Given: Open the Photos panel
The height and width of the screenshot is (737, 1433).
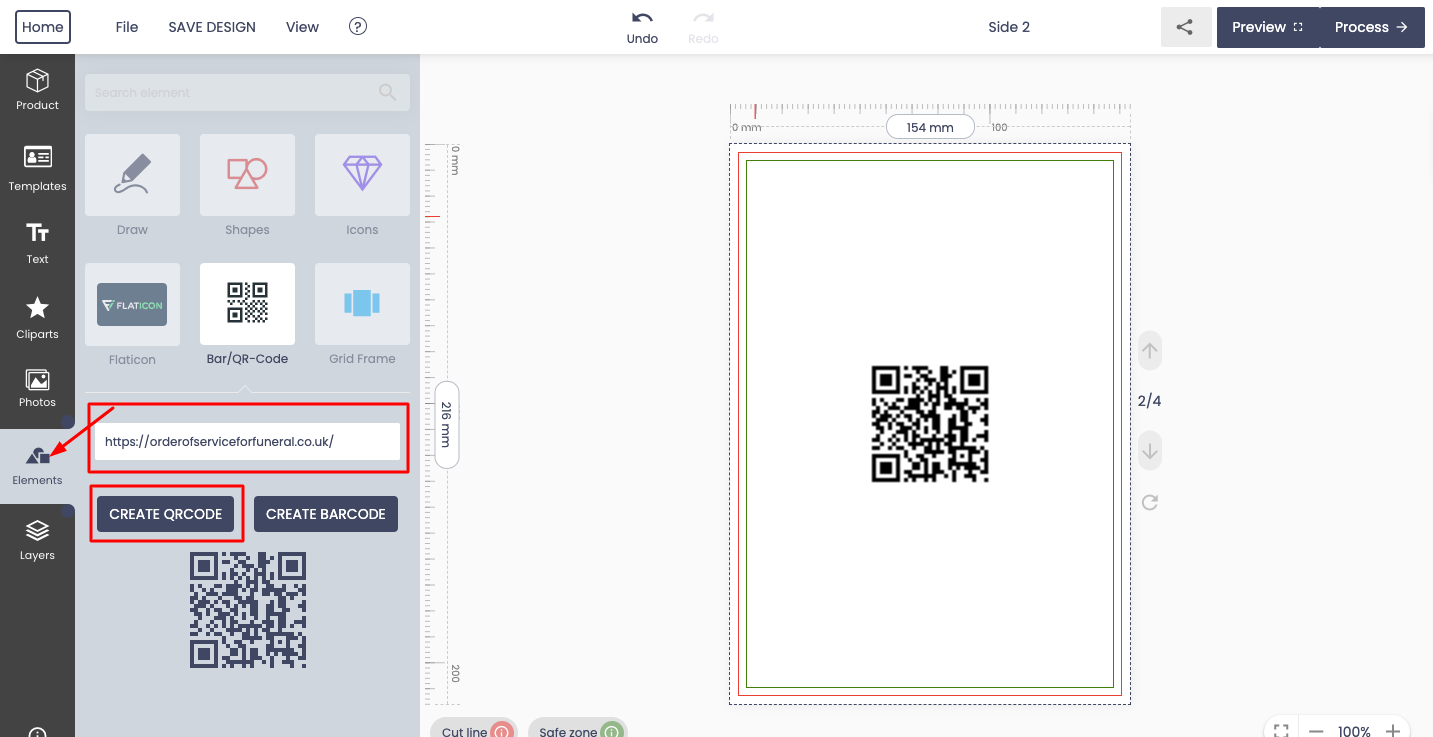Looking at the screenshot, I should tap(37, 388).
